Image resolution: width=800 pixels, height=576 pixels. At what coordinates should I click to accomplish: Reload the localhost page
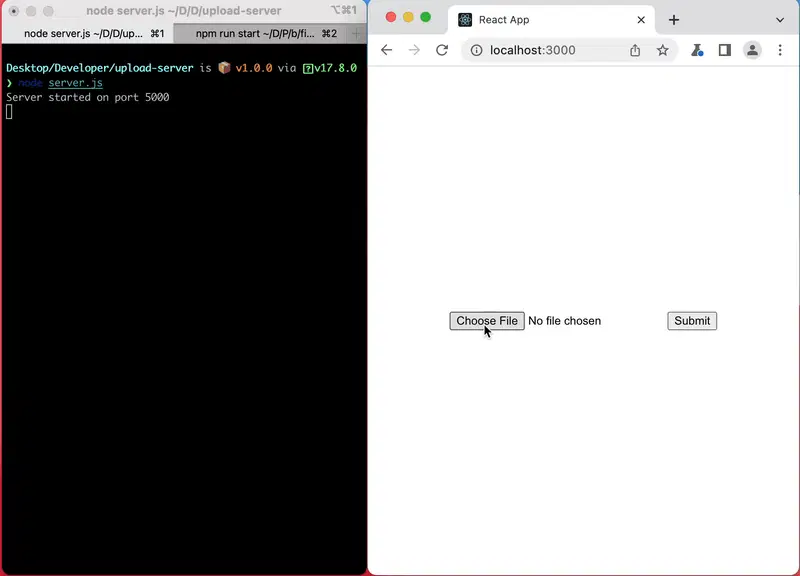pyautogui.click(x=442, y=50)
